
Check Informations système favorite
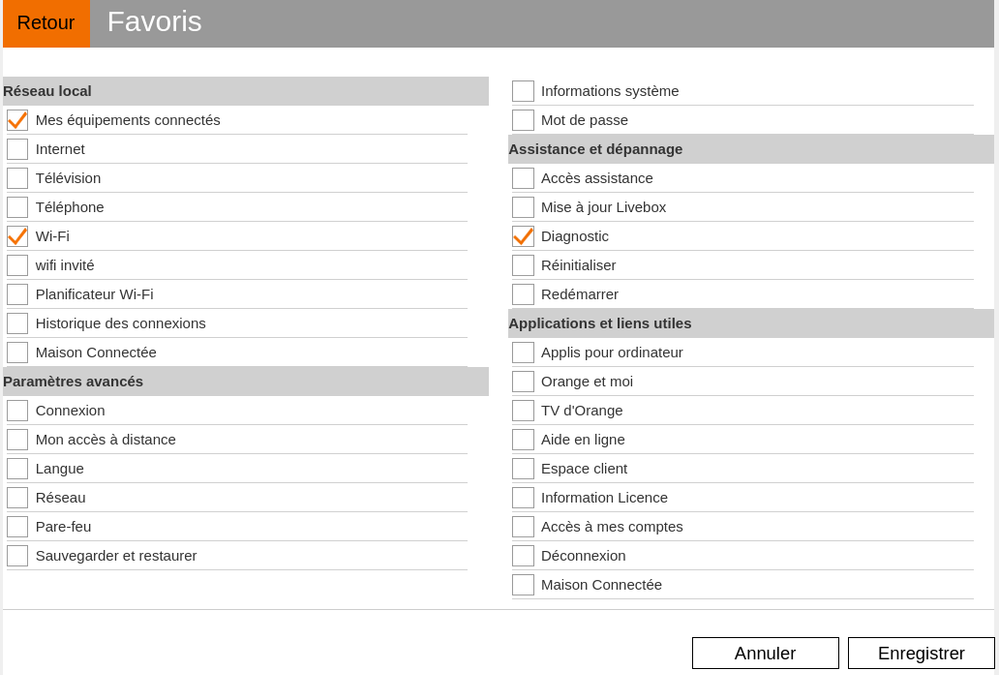(523, 90)
